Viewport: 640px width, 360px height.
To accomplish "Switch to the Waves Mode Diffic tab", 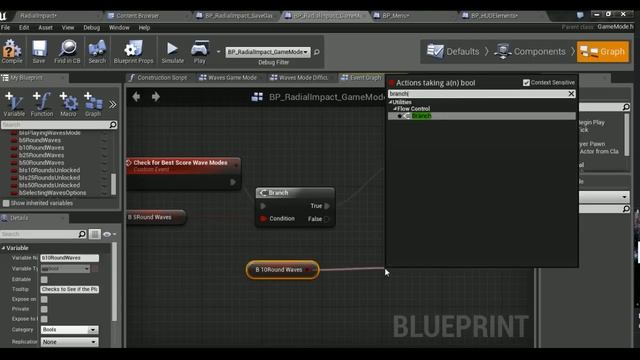I will coord(299,78).
